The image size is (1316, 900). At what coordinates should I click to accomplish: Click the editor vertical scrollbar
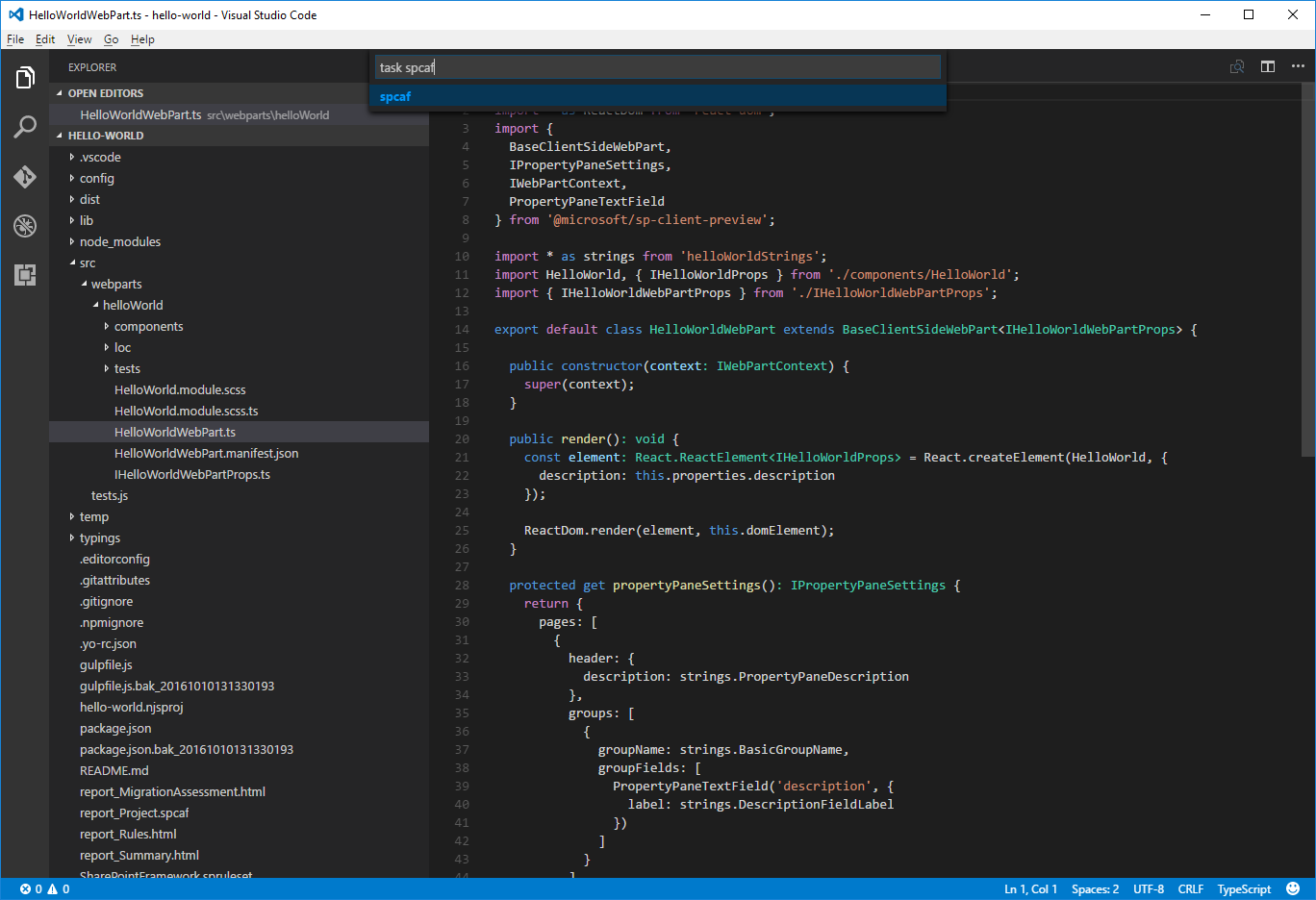click(x=1308, y=270)
